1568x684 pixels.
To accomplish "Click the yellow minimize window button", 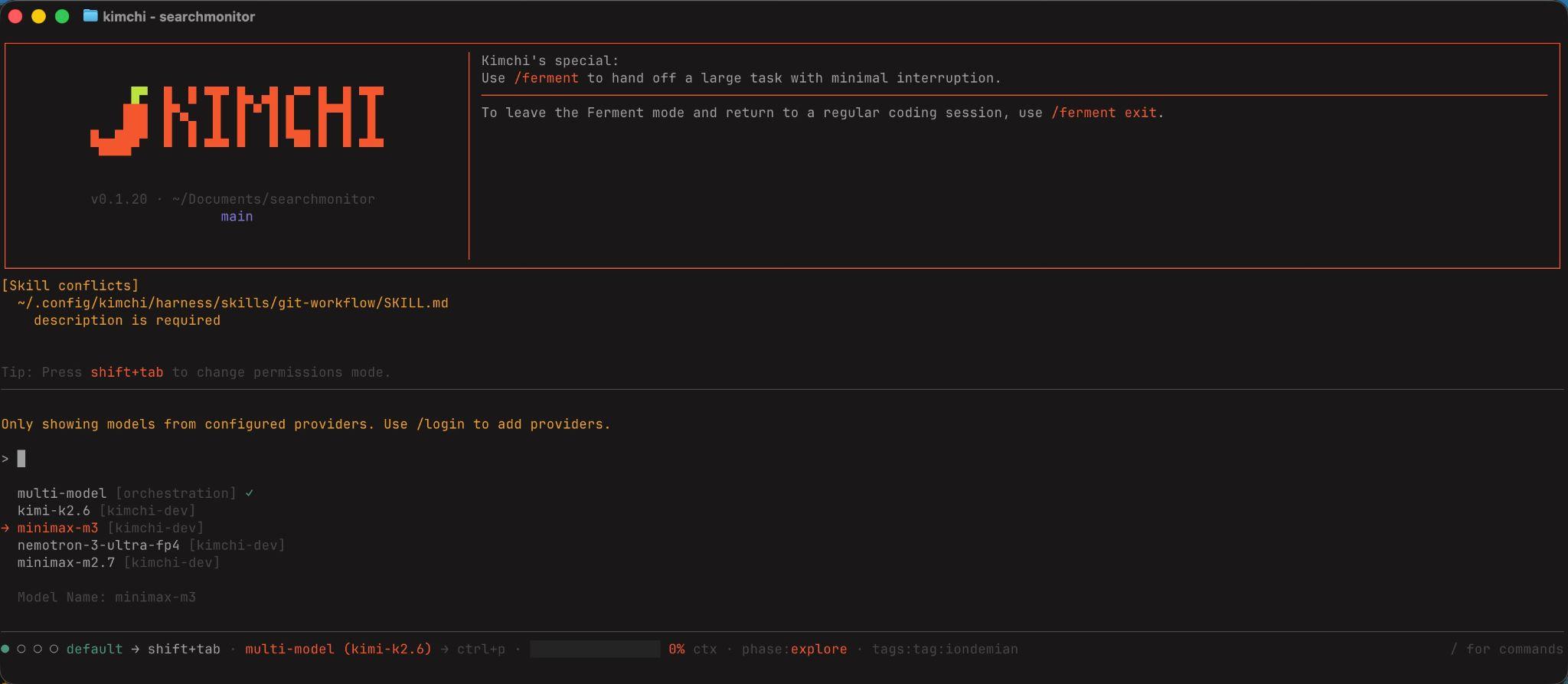I will pos(38,16).
